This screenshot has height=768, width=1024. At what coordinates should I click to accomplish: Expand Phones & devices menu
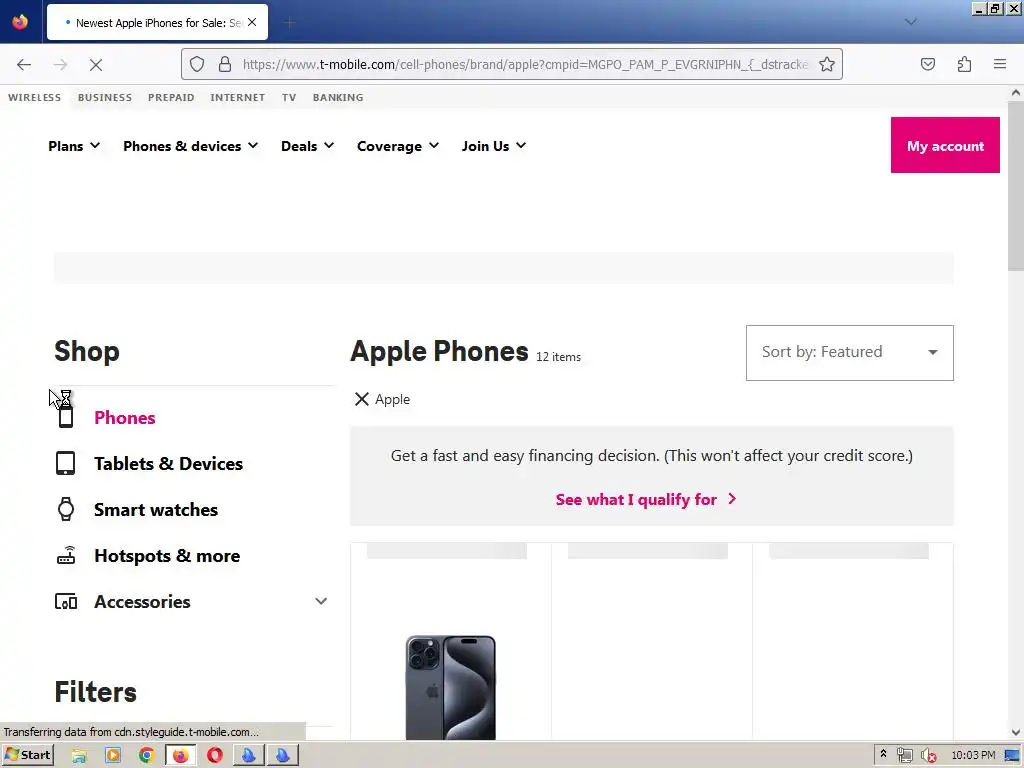(190, 146)
